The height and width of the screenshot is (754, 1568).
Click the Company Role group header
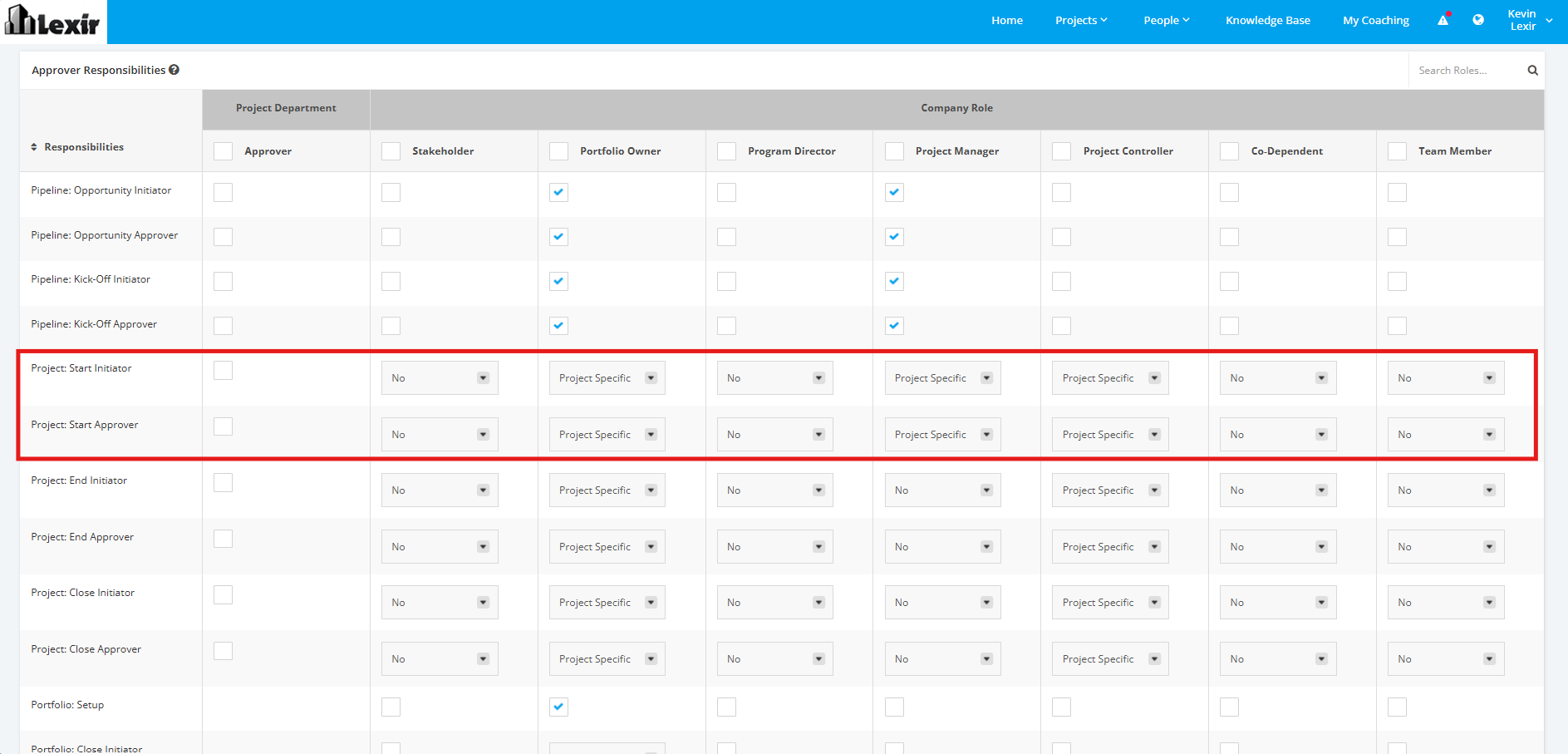coord(956,108)
